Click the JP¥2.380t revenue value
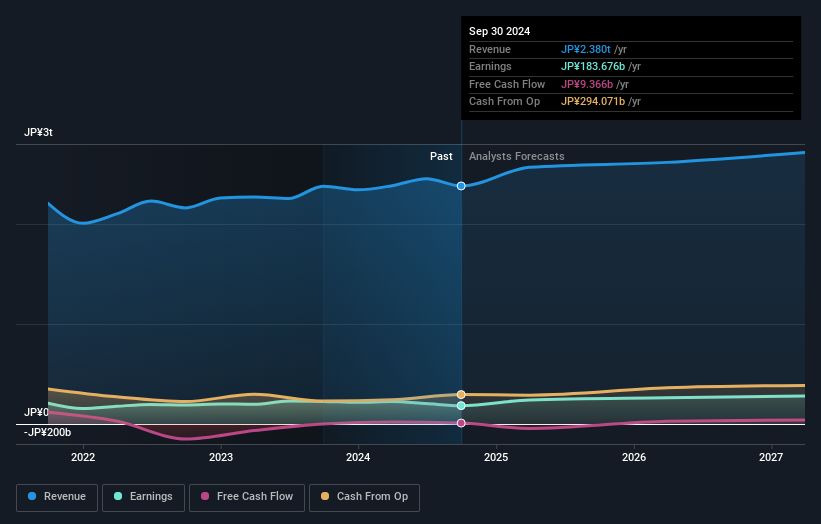Viewport: 821px width, 524px height. point(585,49)
